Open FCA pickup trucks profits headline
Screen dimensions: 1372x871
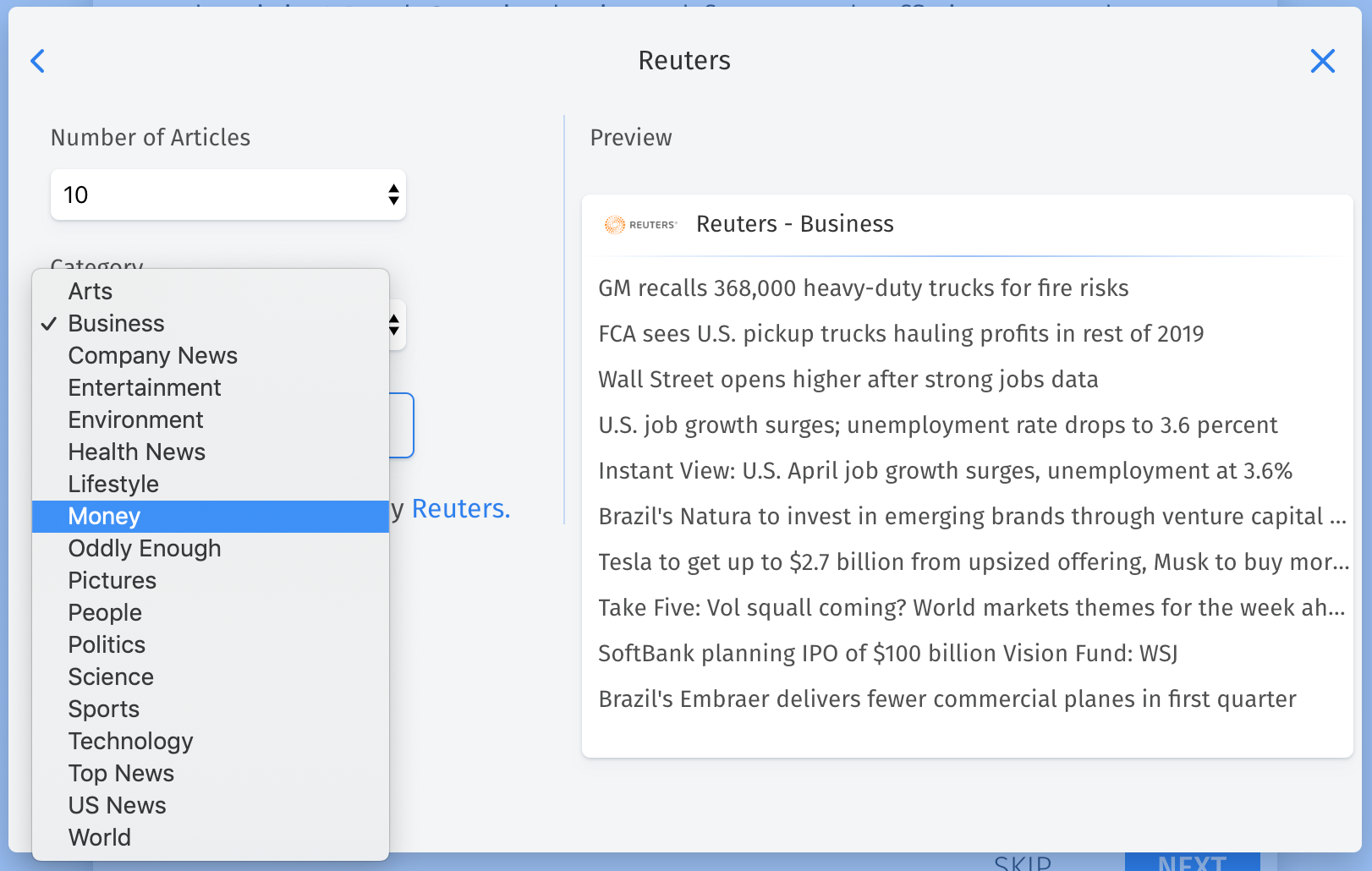tap(901, 334)
